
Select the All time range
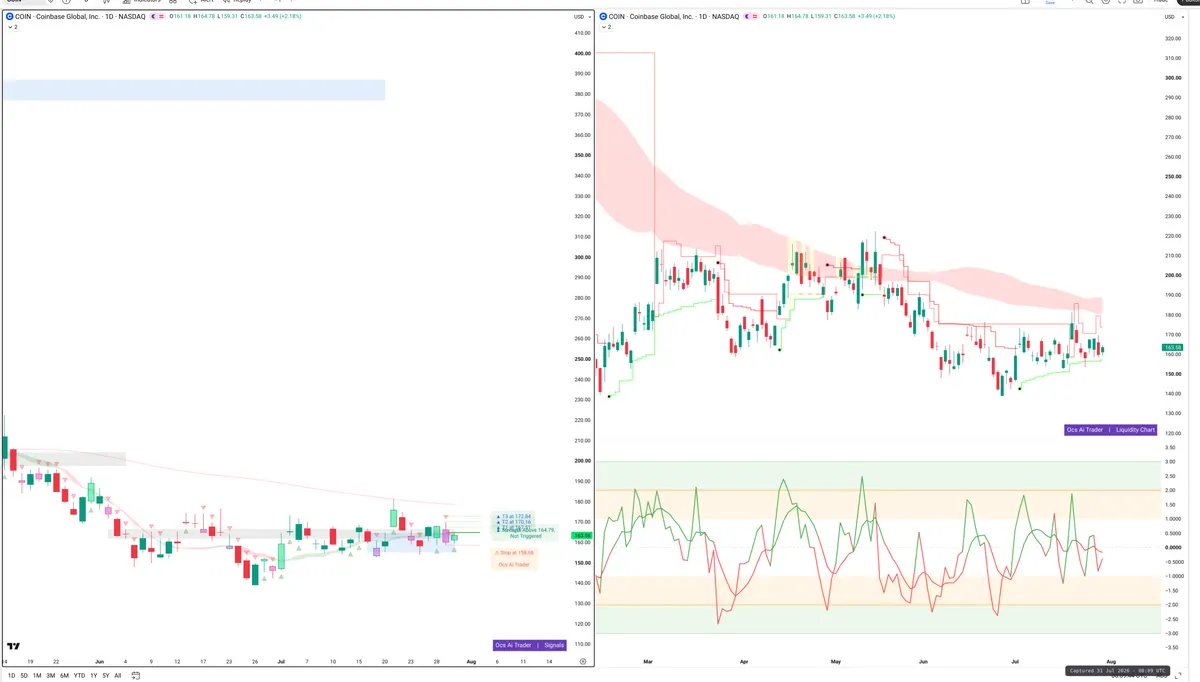coord(118,676)
